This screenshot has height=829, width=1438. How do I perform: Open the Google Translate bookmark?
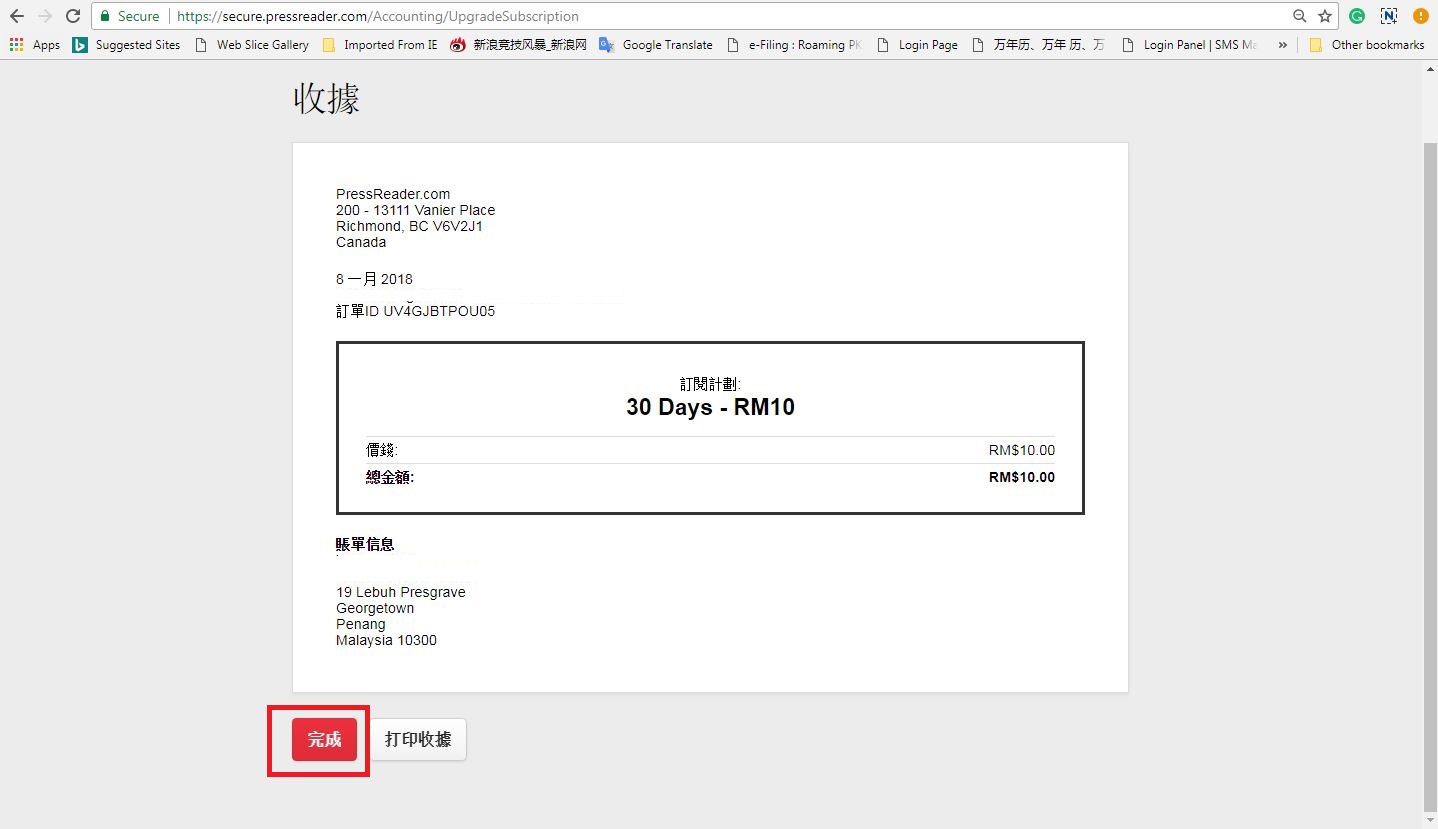(656, 45)
